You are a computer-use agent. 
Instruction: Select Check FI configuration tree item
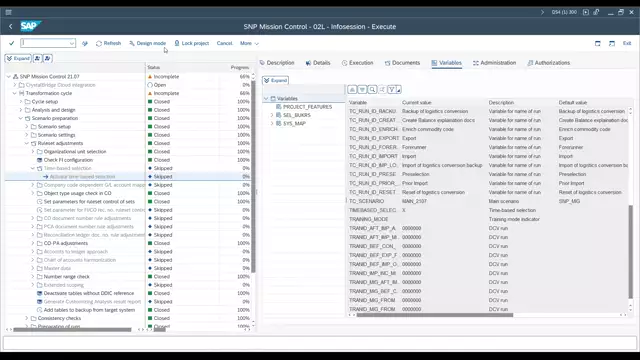pyautogui.click(x=68, y=160)
